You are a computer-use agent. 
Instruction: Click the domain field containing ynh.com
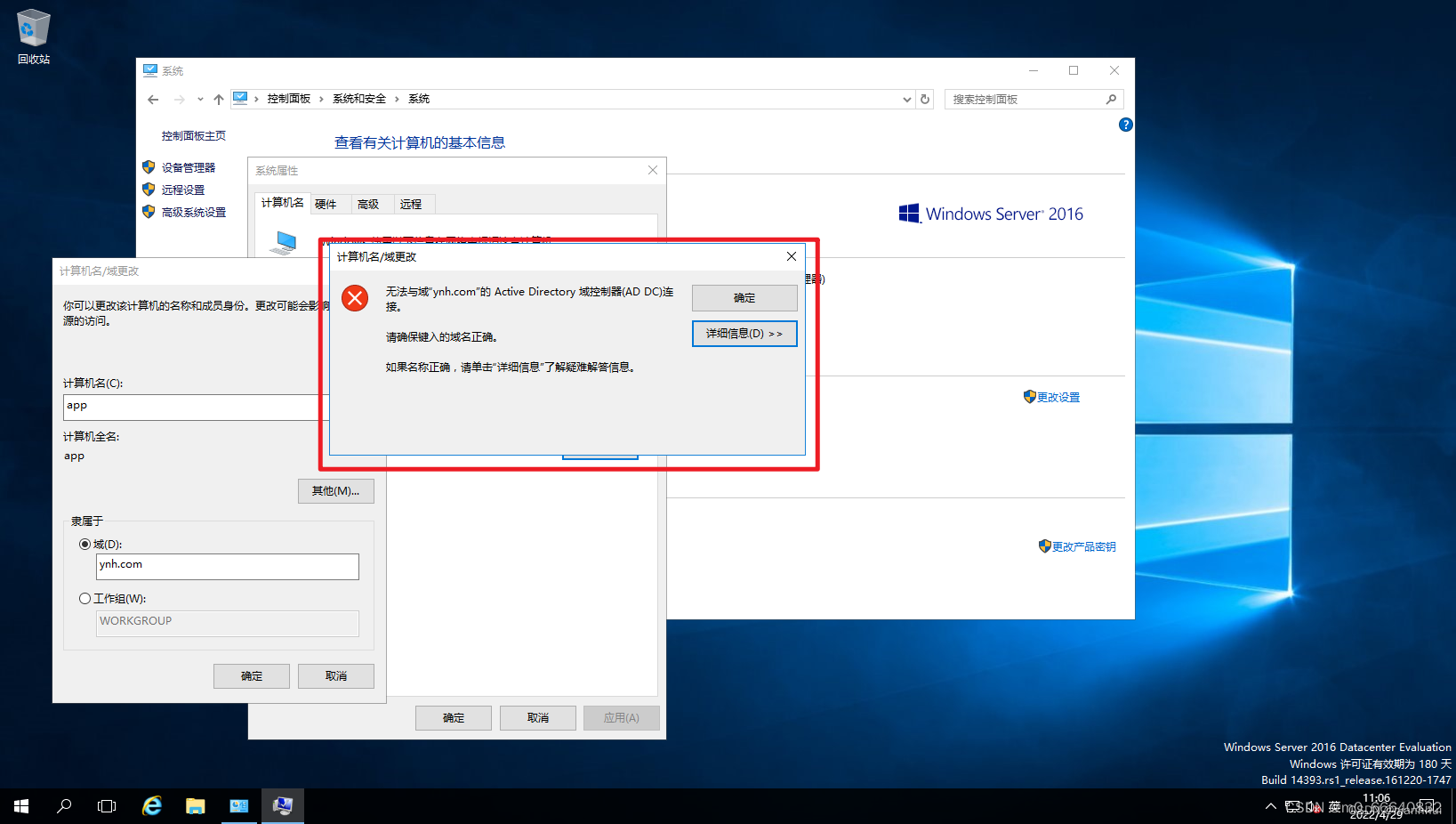tap(228, 567)
